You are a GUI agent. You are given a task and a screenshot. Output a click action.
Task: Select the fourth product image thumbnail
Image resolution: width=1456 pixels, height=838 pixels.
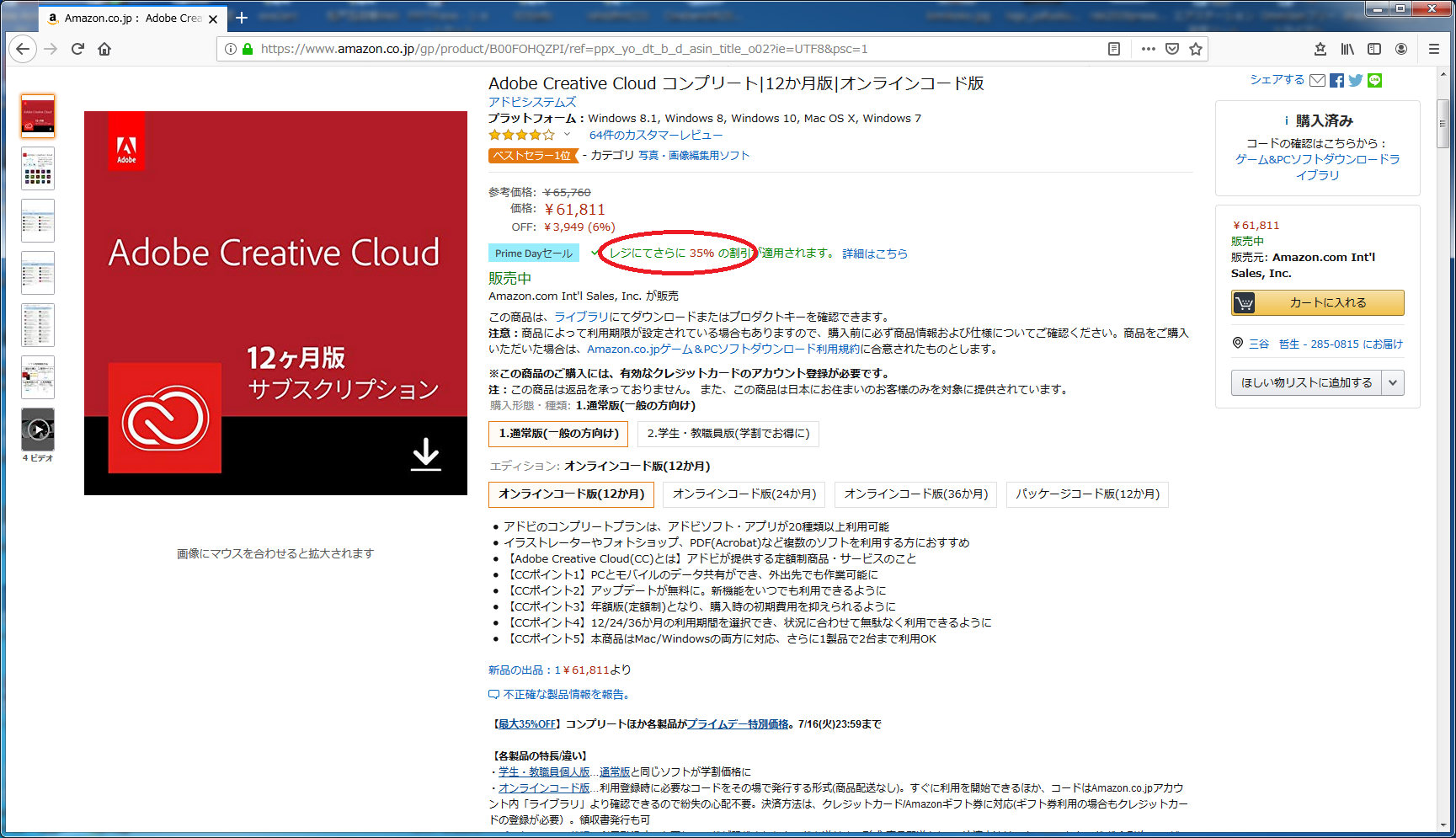[38, 273]
